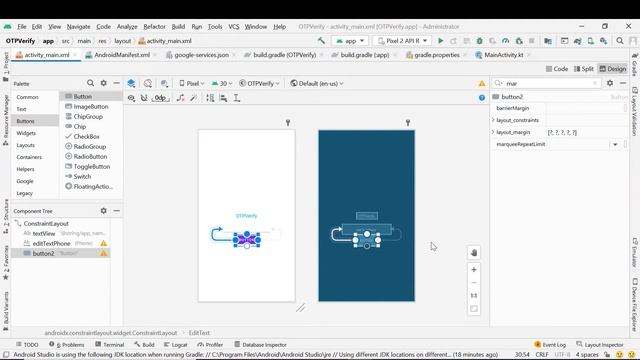Select CheckBox widget in palette list
This screenshot has width=640, height=360.
(x=86, y=136)
